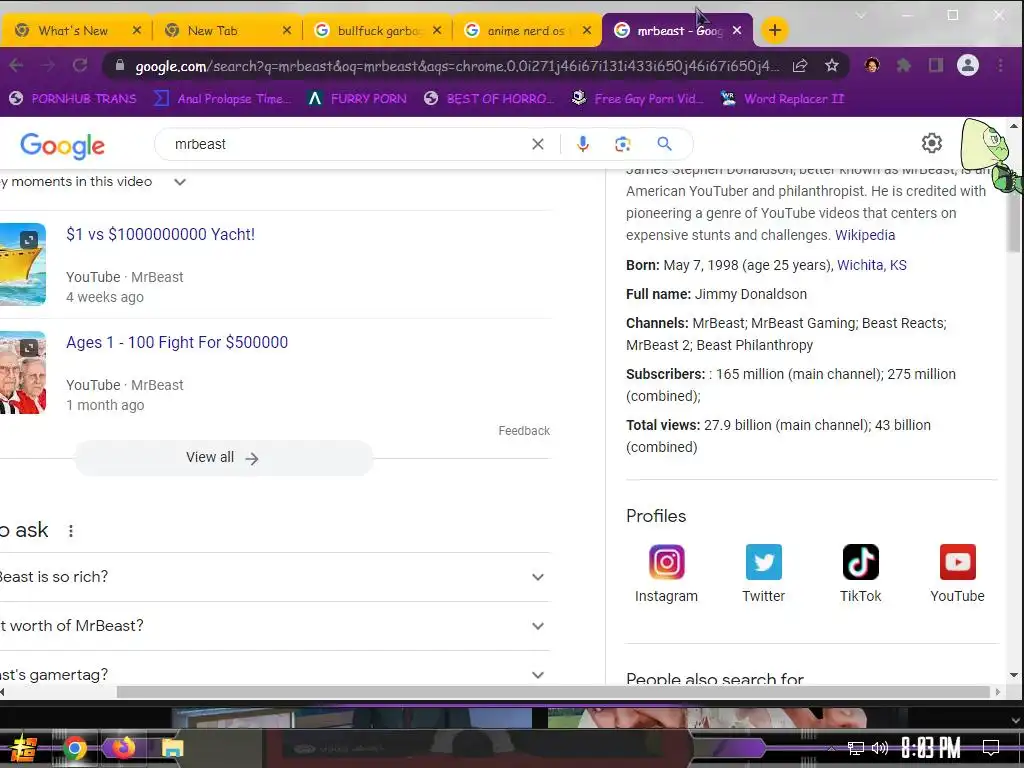Launch Chrome from the taskbar
The width and height of the screenshot is (1024, 768).
coord(74,748)
